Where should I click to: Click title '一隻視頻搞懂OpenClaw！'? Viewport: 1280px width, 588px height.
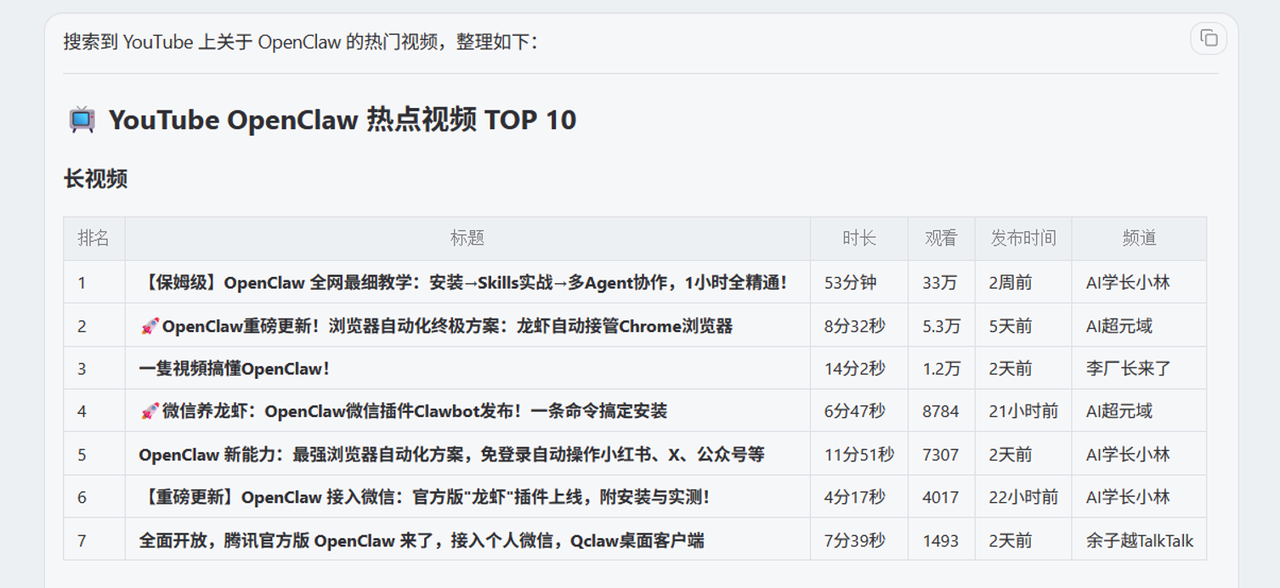click(234, 369)
